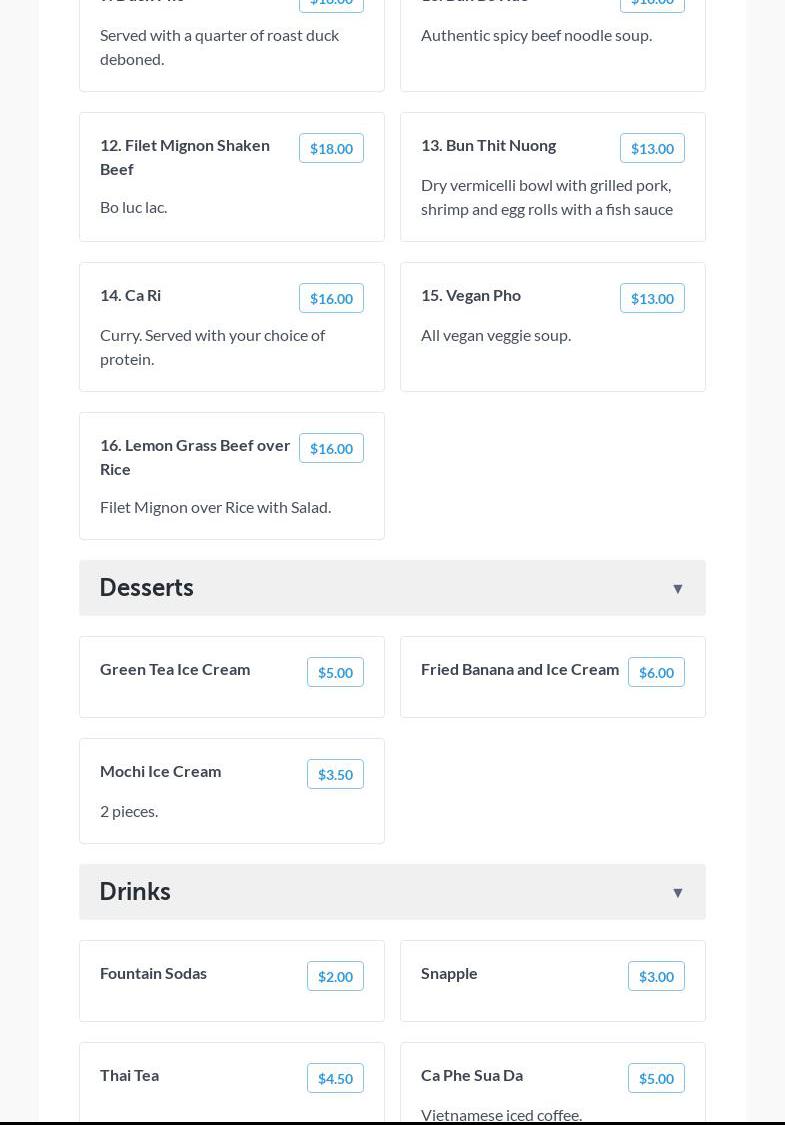Open the 14. Ca Ri item title
Screen dimensions: 785x1125
point(130,295)
